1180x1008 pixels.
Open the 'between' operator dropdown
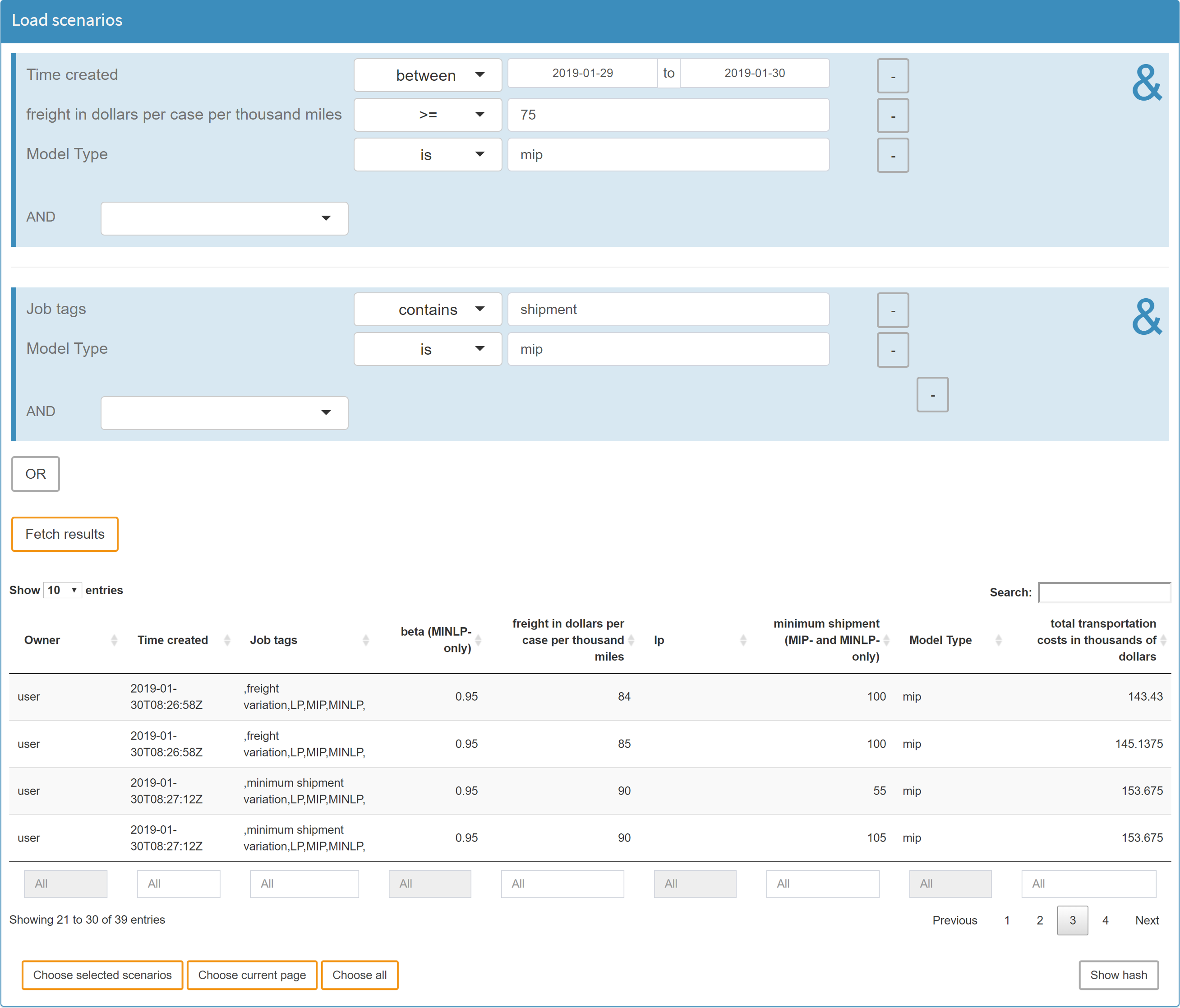click(x=427, y=75)
